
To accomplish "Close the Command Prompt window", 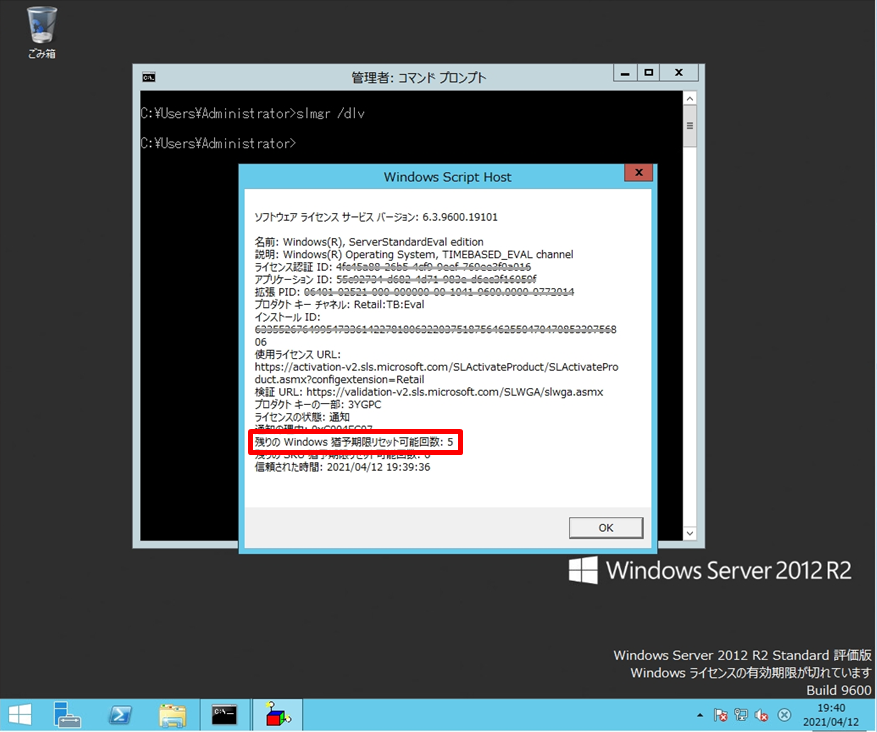I will [x=679, y=73].
